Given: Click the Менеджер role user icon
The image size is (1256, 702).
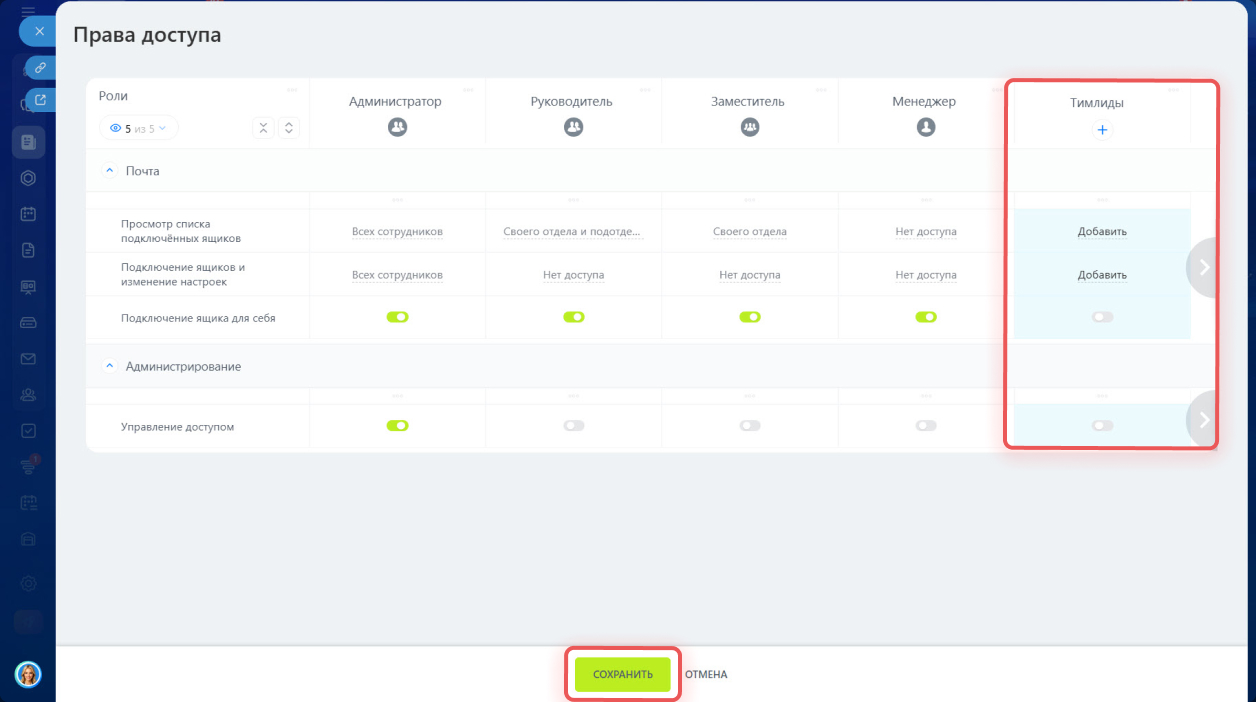Looking at the screenshot, I should click(x=926, y=127).
